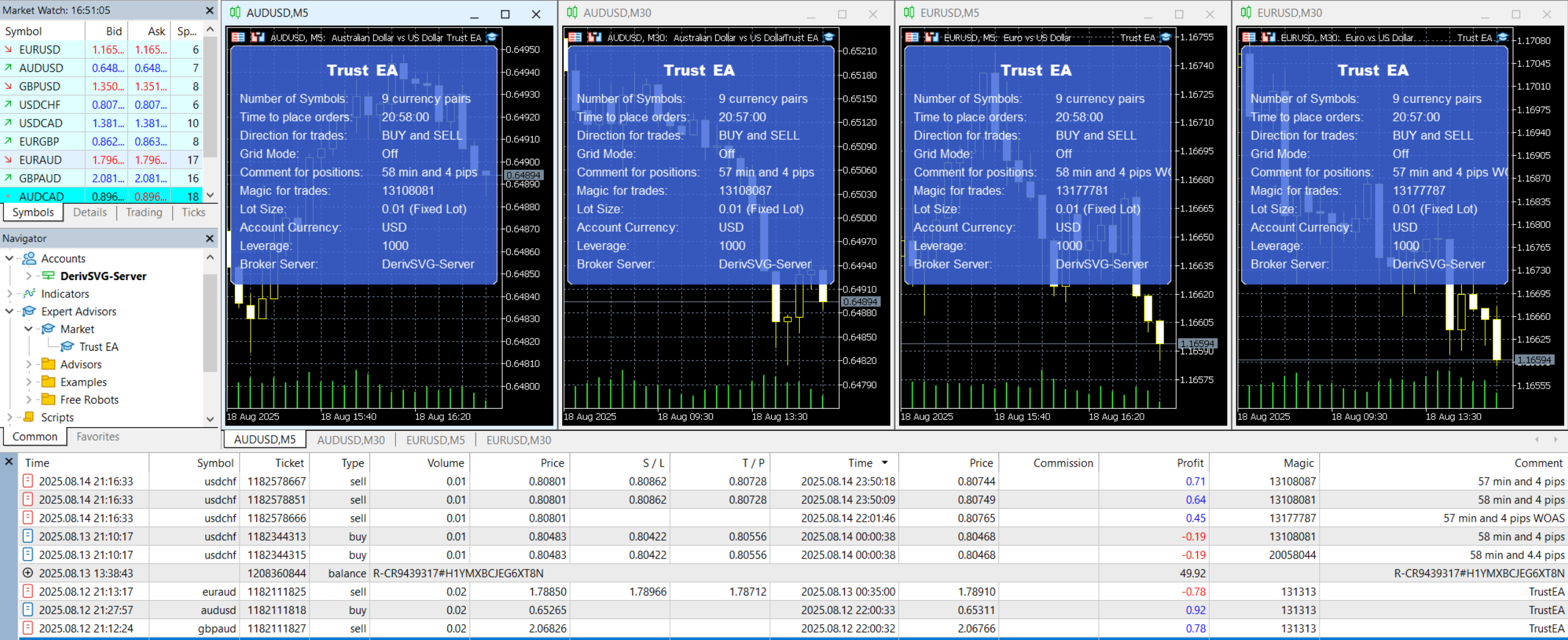Click the deposit icon on the balance row

pos(28,573)
